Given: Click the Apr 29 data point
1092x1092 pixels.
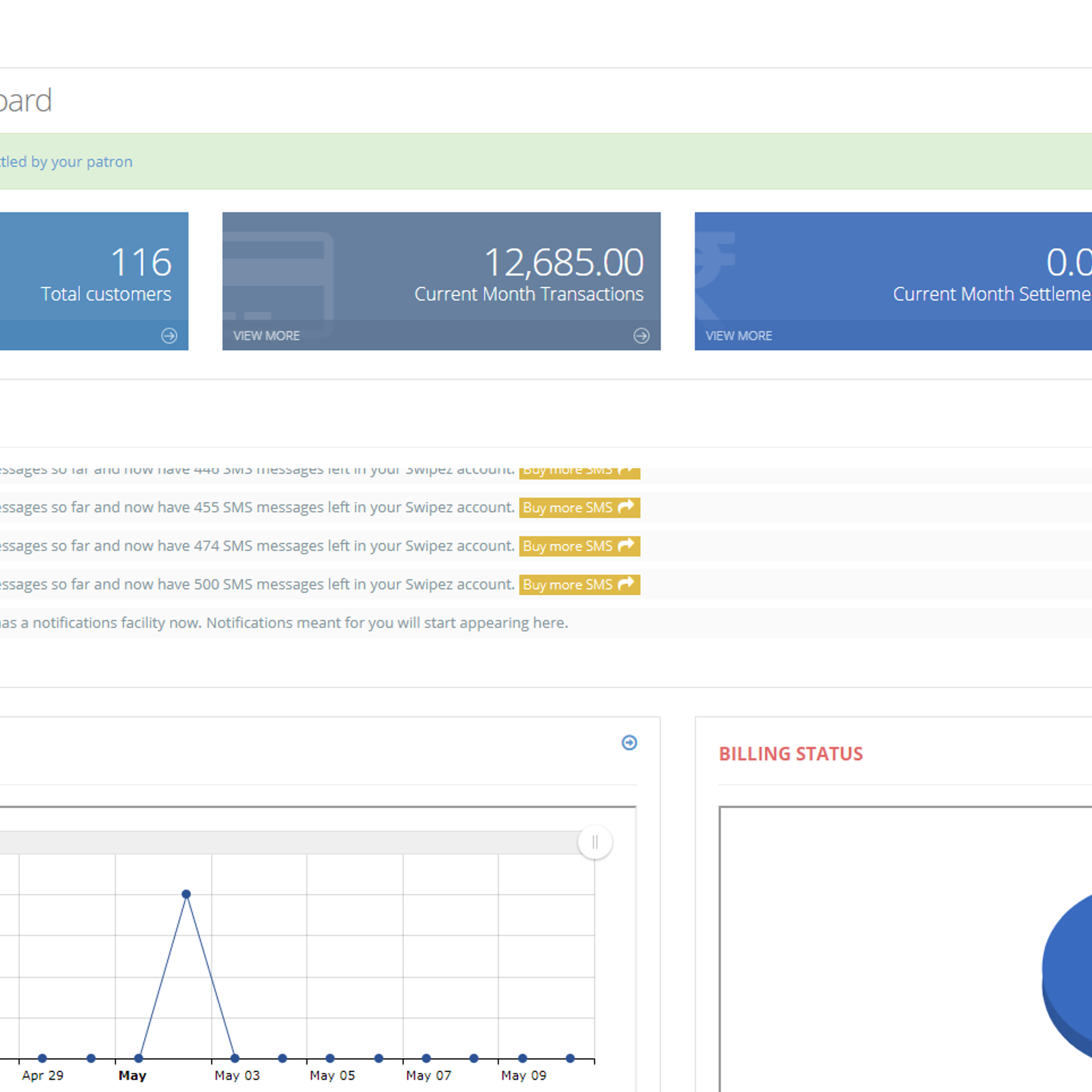Looking at the screenshot, I should click(42, 1059).
